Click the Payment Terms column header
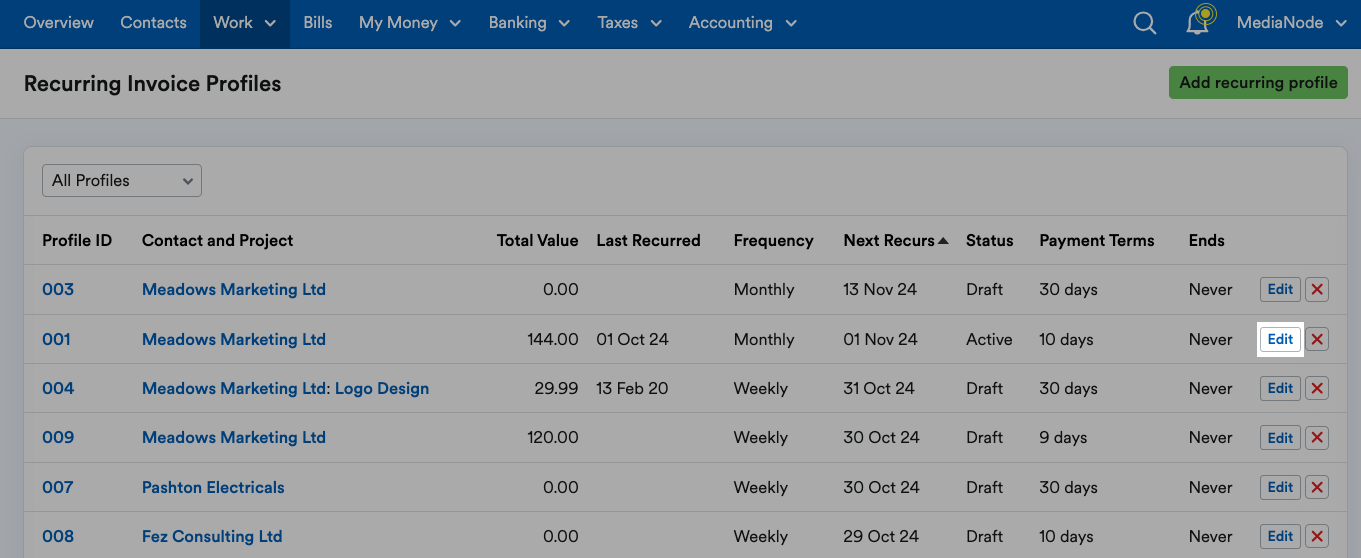 1096,240
